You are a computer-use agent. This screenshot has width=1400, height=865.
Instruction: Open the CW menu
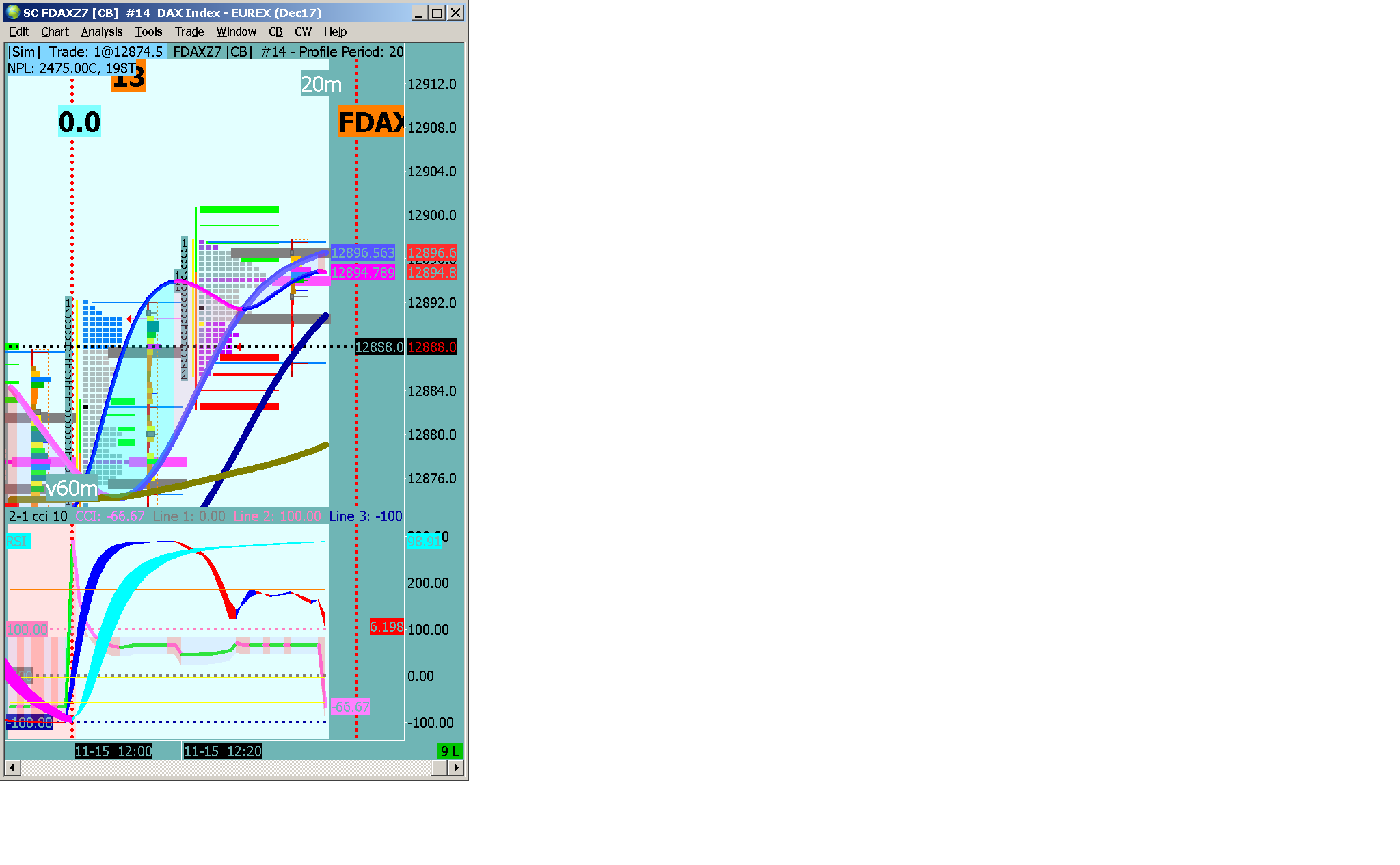[x=303, y=31]
